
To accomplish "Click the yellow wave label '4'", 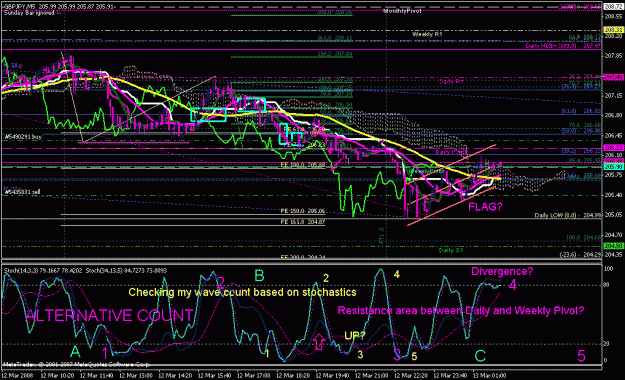I will tap(396, 274).
